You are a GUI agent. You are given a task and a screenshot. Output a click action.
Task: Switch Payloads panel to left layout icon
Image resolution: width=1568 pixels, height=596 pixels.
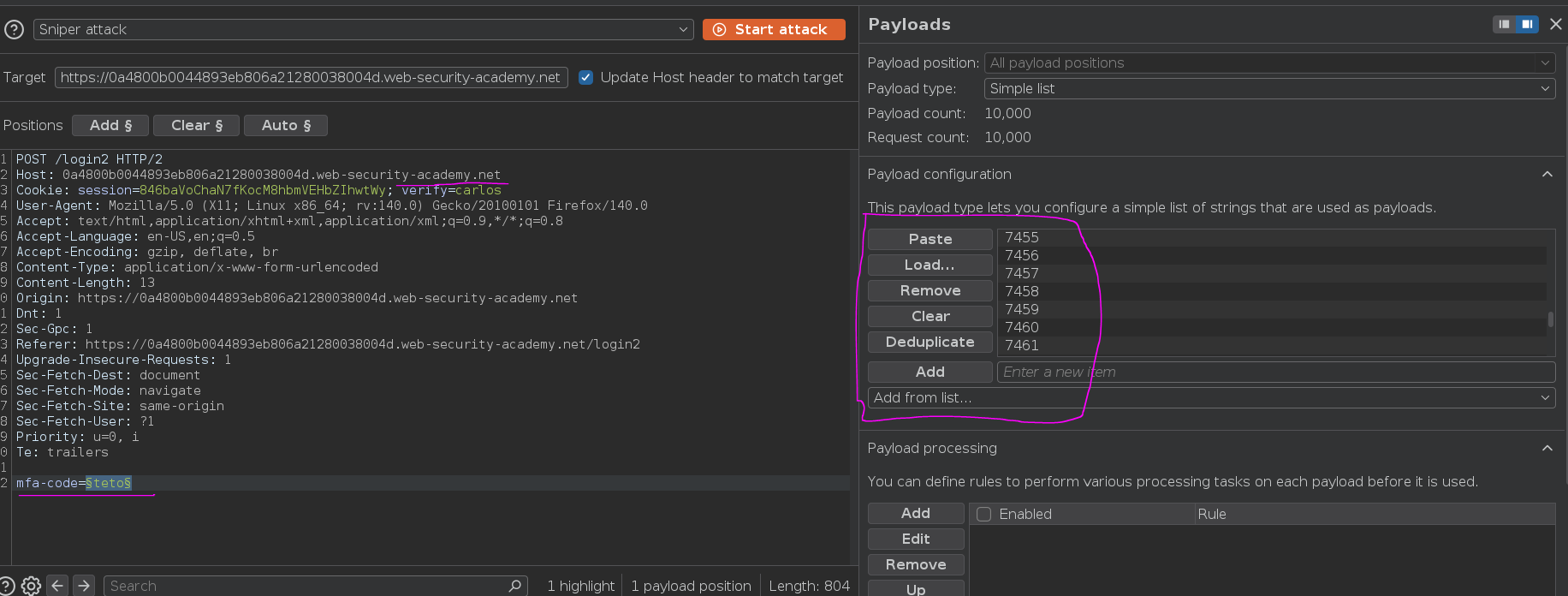click(x=1504, y=24)
